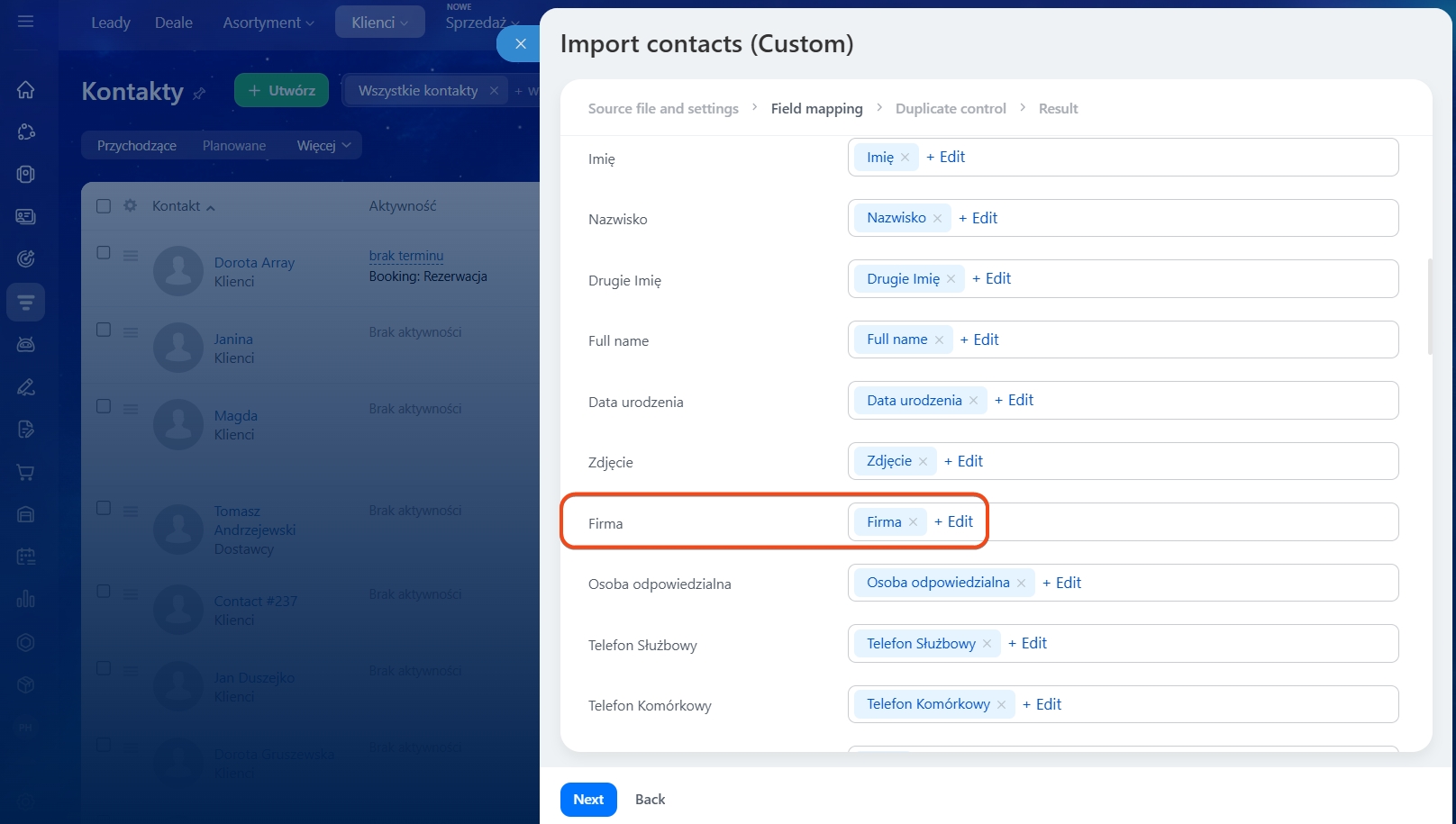Go to Source file and settings step

[x=662, y=108]
